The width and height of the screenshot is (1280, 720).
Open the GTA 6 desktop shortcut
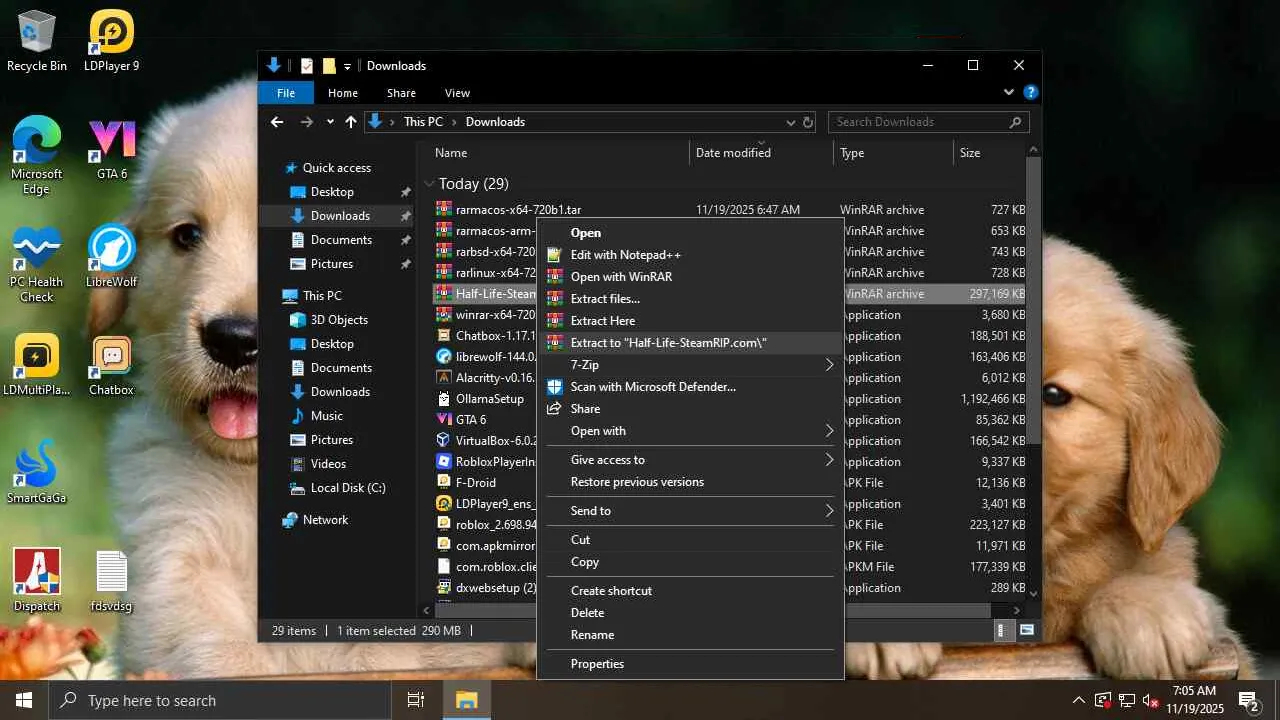click(x=112, y=148)
